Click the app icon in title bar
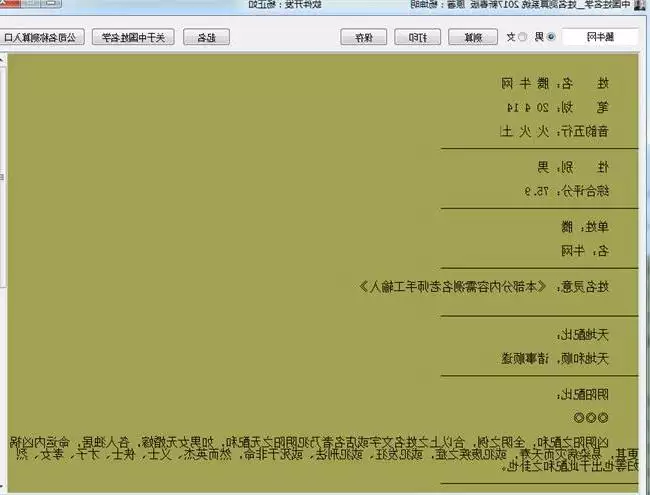Screen dimensions: 650x495 click(640, 5)
